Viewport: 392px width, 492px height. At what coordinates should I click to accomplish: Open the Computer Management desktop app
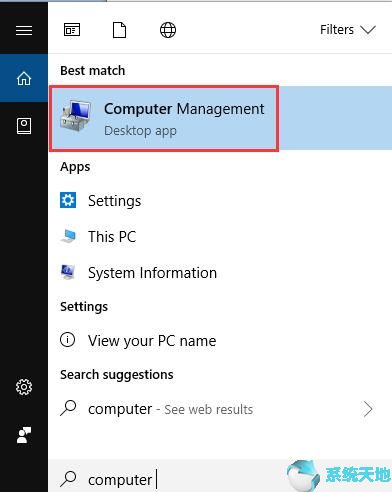(x=220, y=118)
